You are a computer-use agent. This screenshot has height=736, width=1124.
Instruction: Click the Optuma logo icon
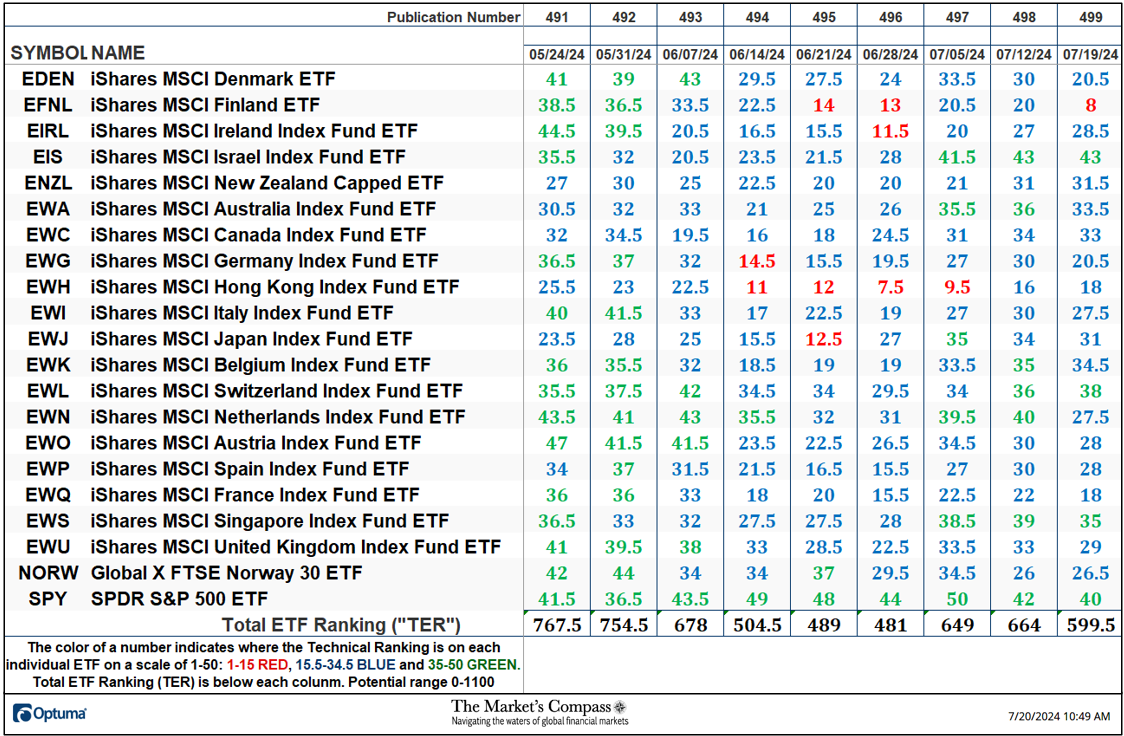coord(22,713)
